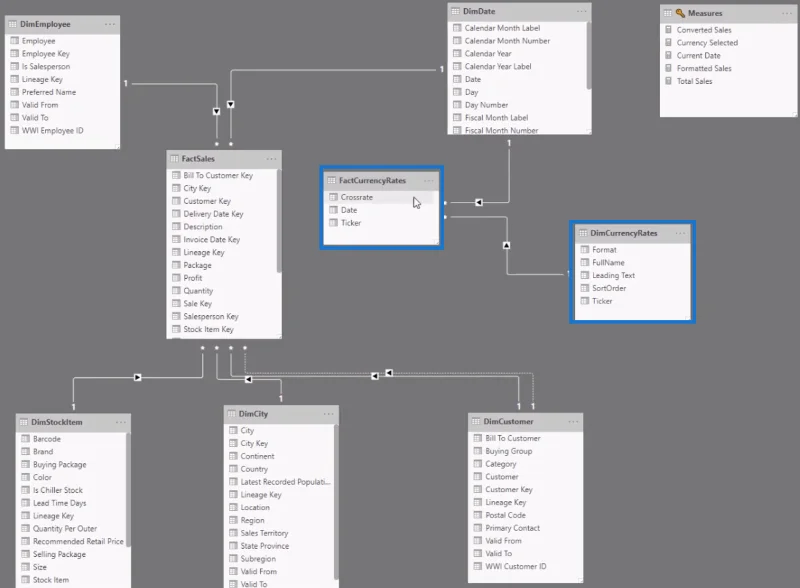
Task: Click the Is Salesperson column icon
Action: point(14,66)
